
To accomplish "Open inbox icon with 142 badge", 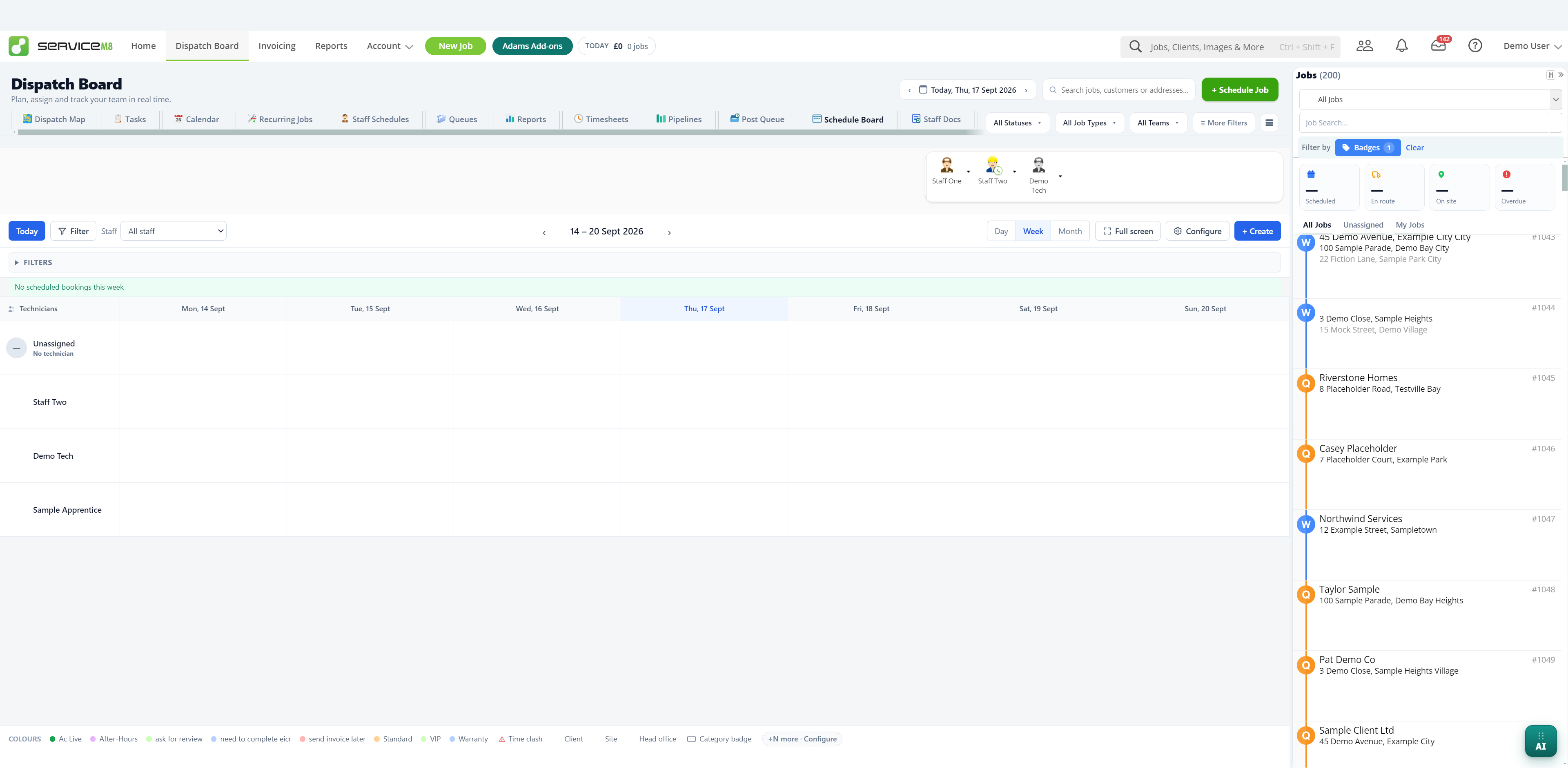I will point(1439,46).
